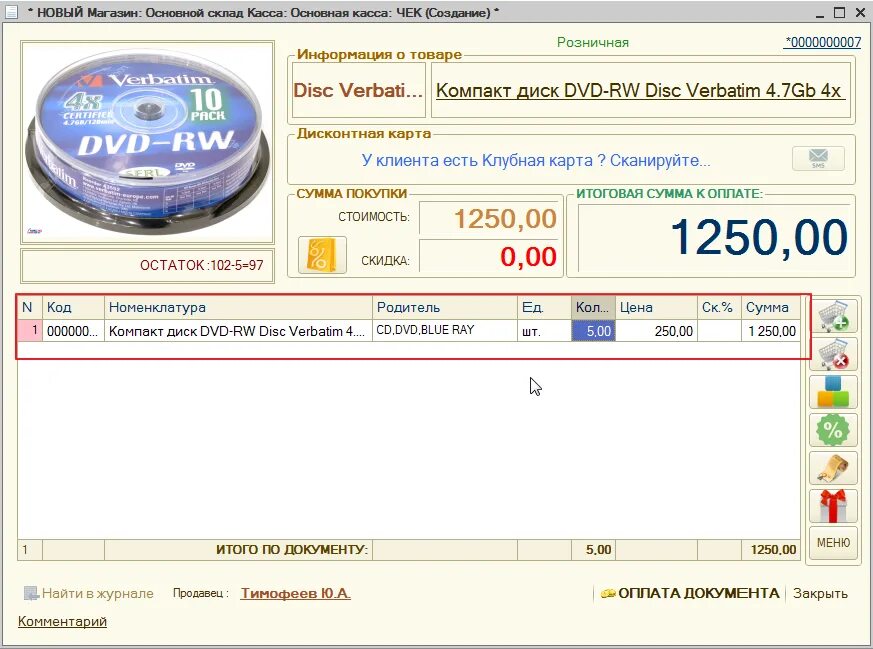873x649 pixels.
Task: Open the colored blocks assortment icon
Action: point(833,392)
